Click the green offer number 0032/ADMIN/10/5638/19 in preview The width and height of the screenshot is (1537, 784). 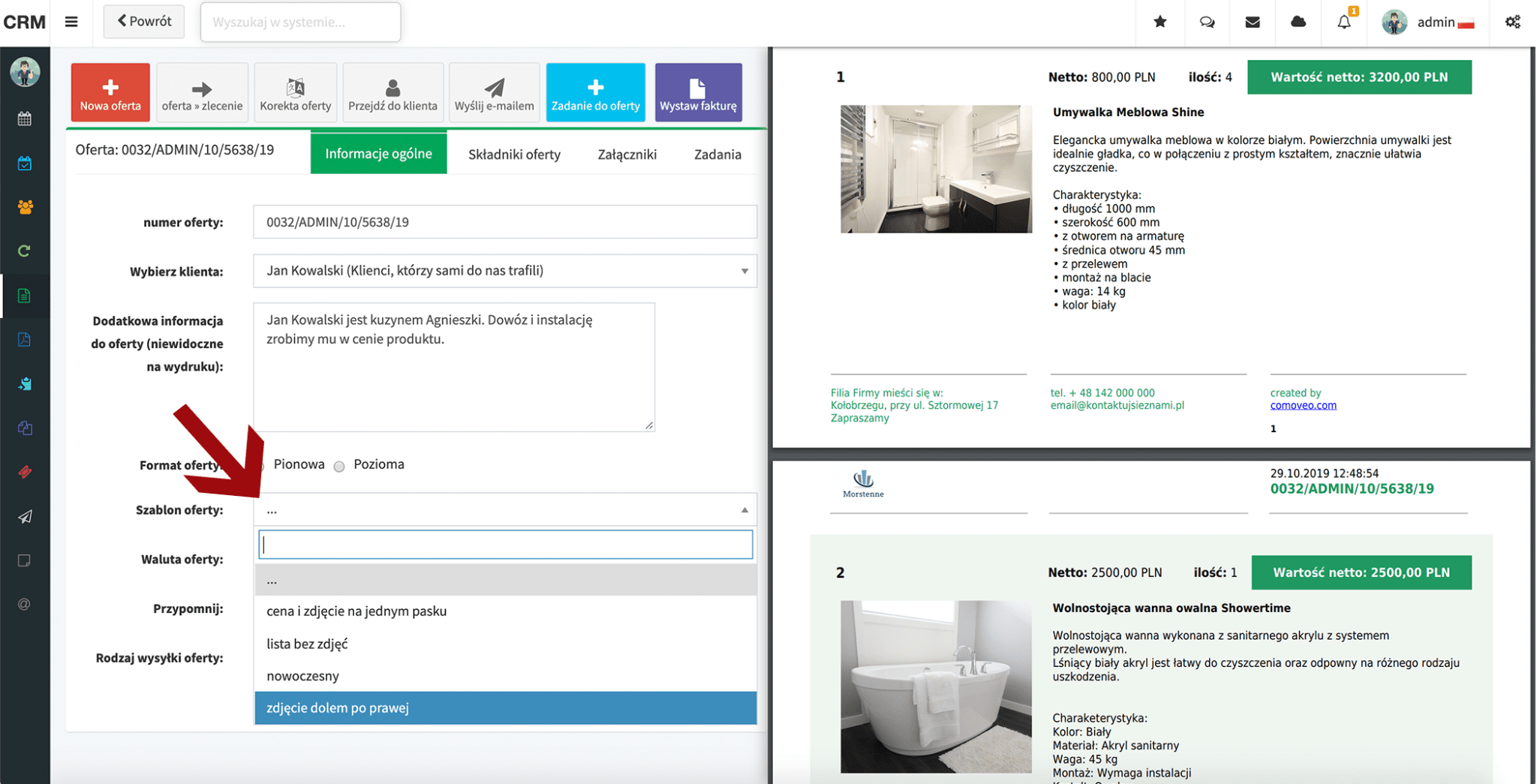coord(1352,489)
